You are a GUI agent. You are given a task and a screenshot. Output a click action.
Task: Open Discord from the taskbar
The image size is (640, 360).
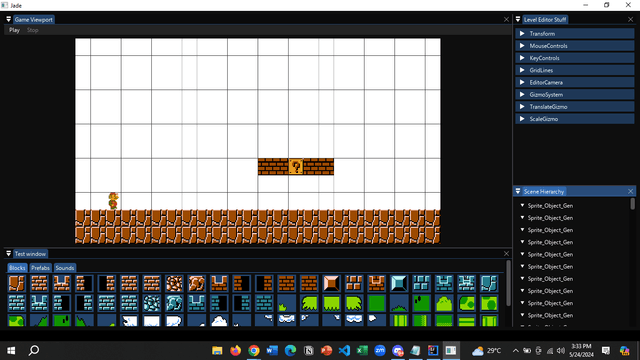pos(398,351)
